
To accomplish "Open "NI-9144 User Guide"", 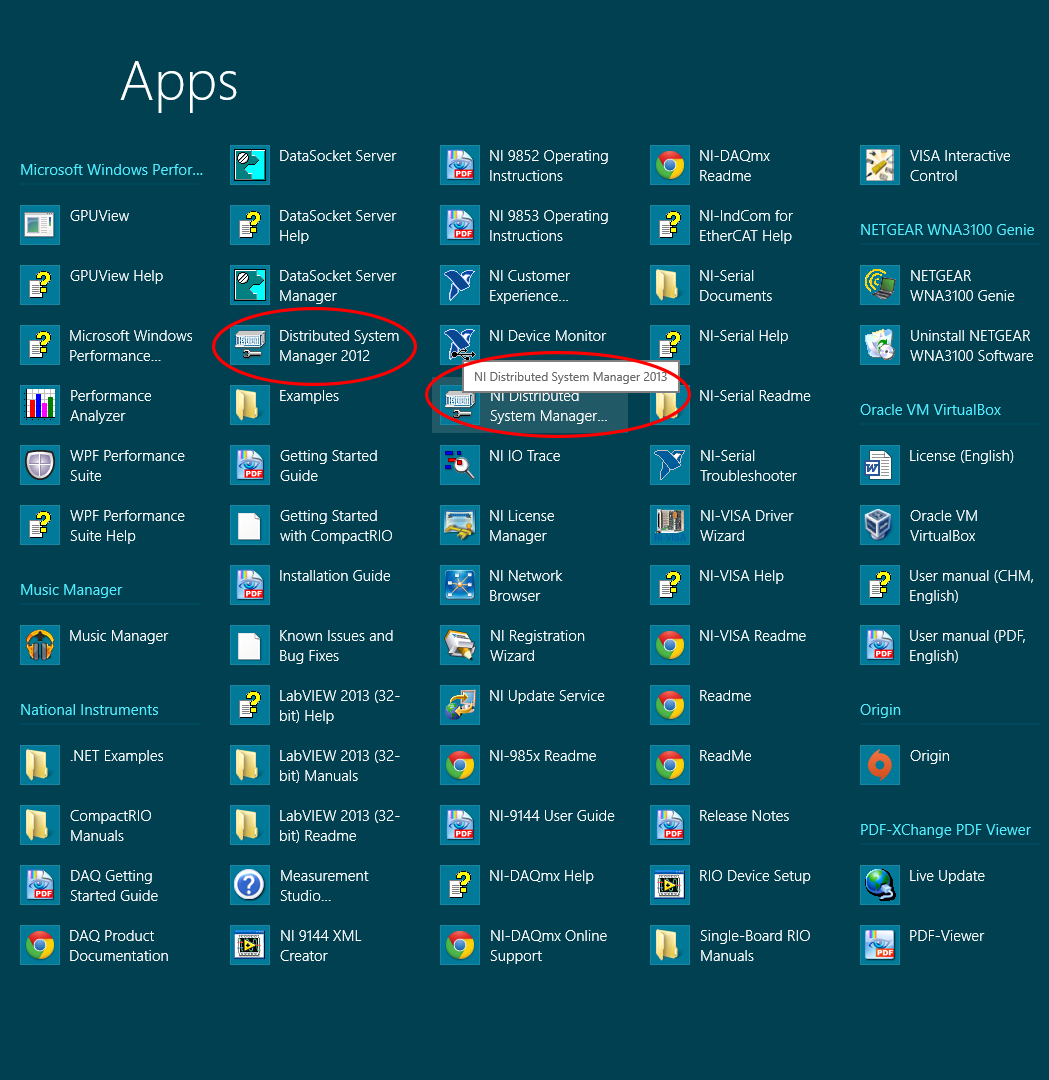I will pos(528,825).
